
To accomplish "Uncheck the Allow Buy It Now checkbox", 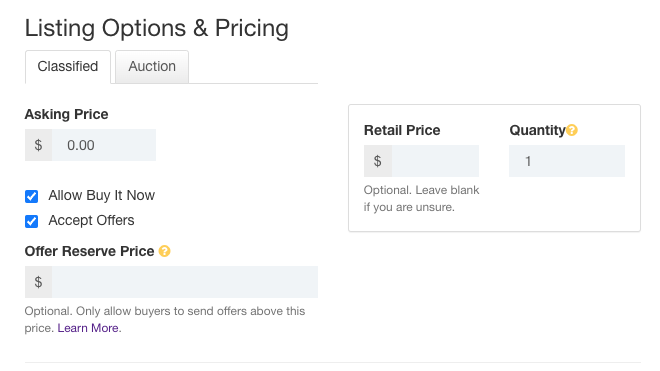I will point(32,196).
